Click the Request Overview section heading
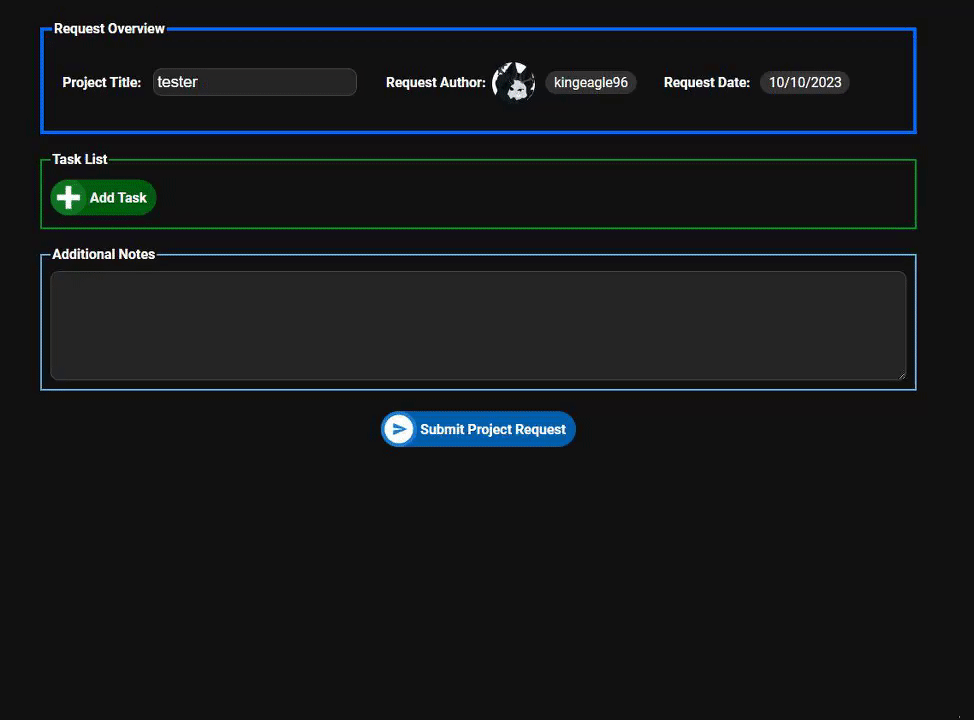 pos(109,28)
